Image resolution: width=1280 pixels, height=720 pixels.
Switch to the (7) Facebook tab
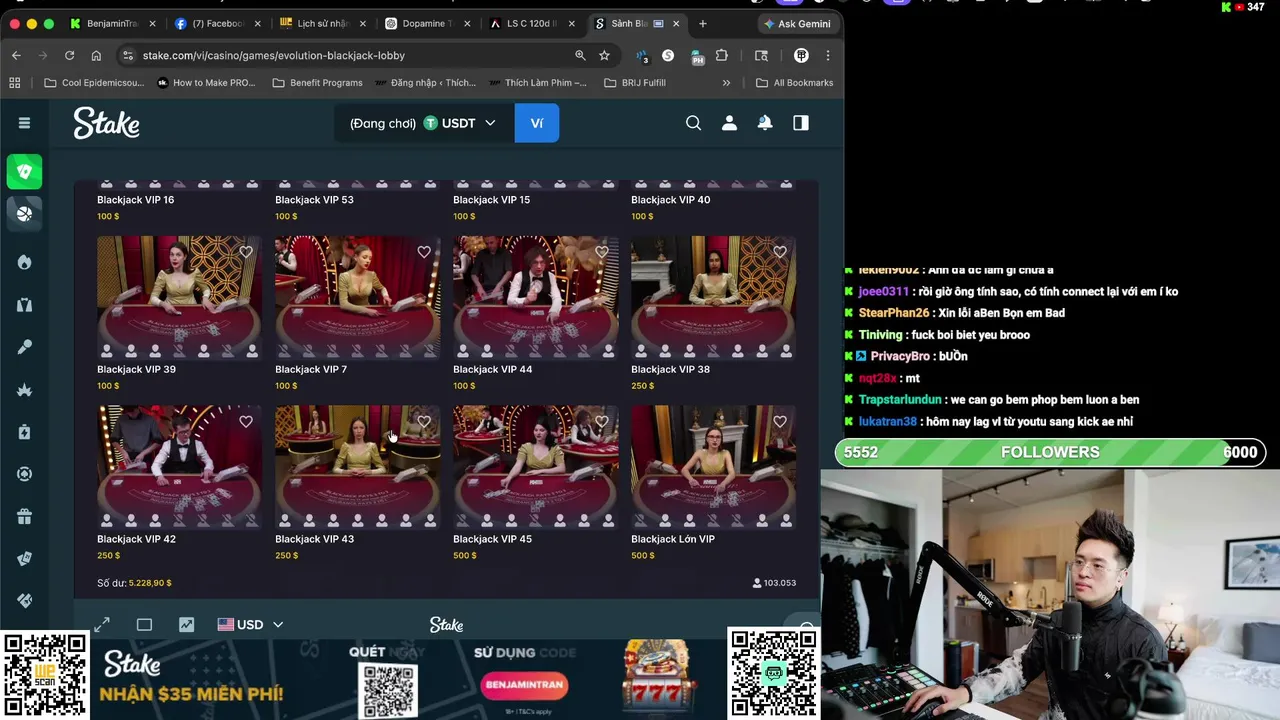coord(218,23)
